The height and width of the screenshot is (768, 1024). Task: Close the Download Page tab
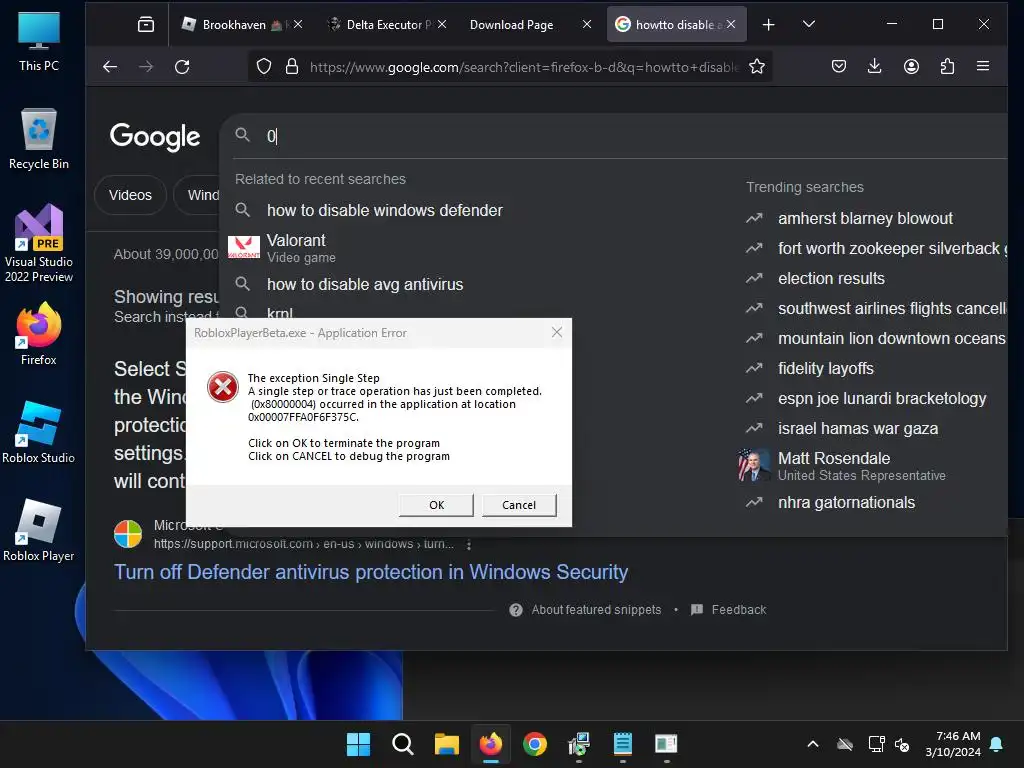click(587, 24)
